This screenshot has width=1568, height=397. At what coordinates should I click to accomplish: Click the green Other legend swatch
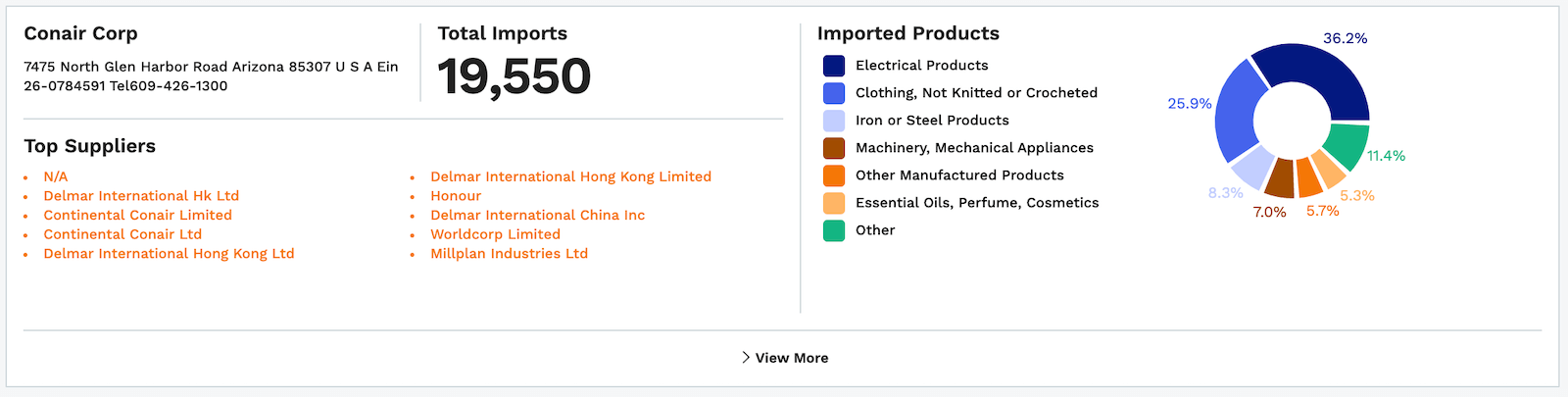tap(834, 230)
